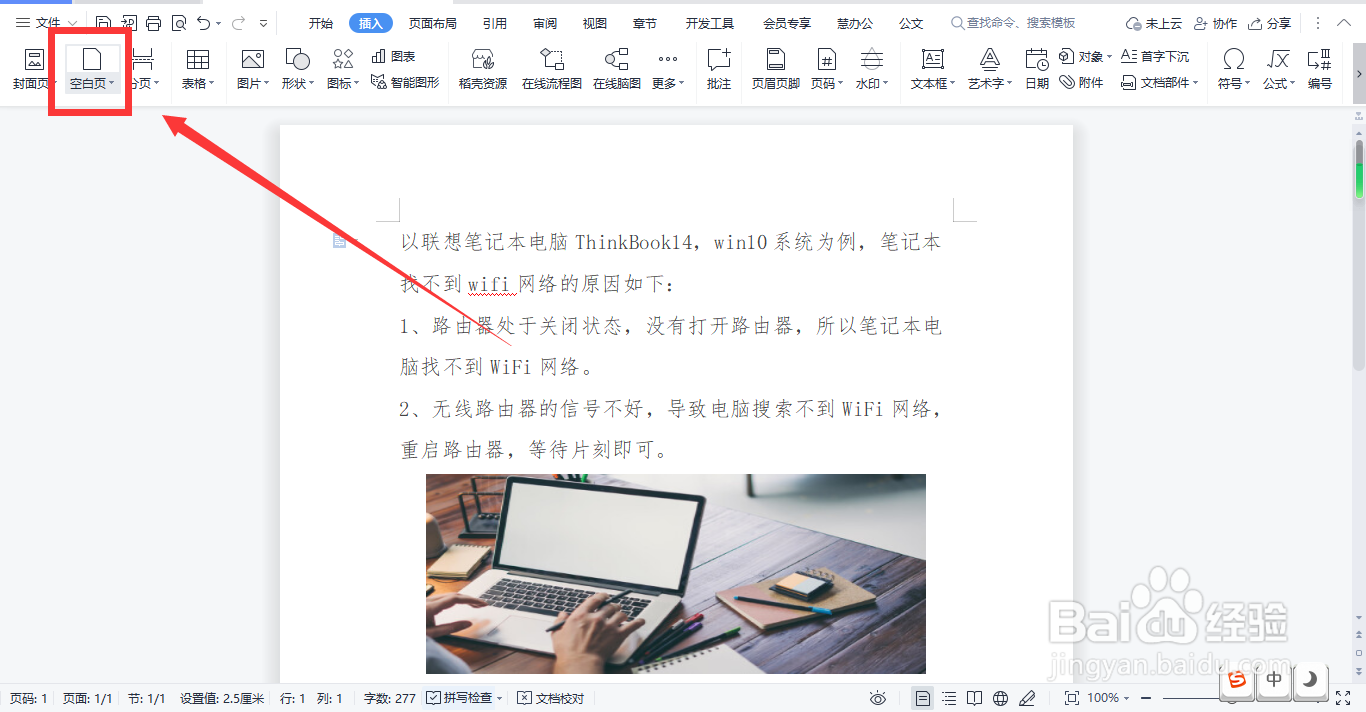Apply 首字下沉 drop cap

pos(1155,57)
